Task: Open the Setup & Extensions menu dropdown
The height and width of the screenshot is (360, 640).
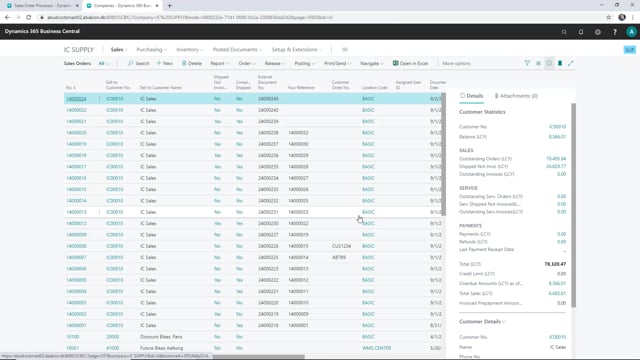Action: click(296, 49)
